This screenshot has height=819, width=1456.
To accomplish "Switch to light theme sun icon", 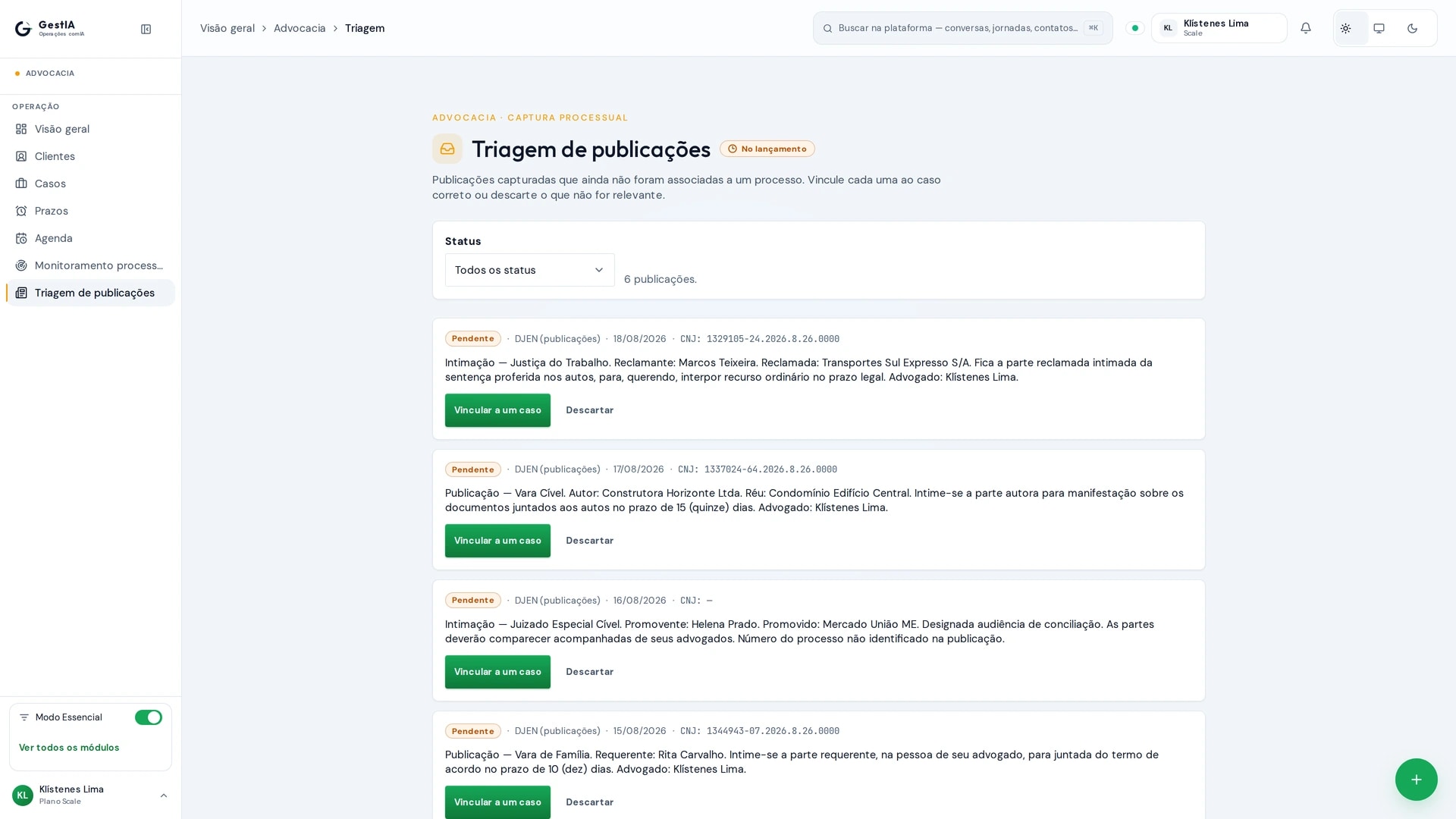I will (1345, 28).
